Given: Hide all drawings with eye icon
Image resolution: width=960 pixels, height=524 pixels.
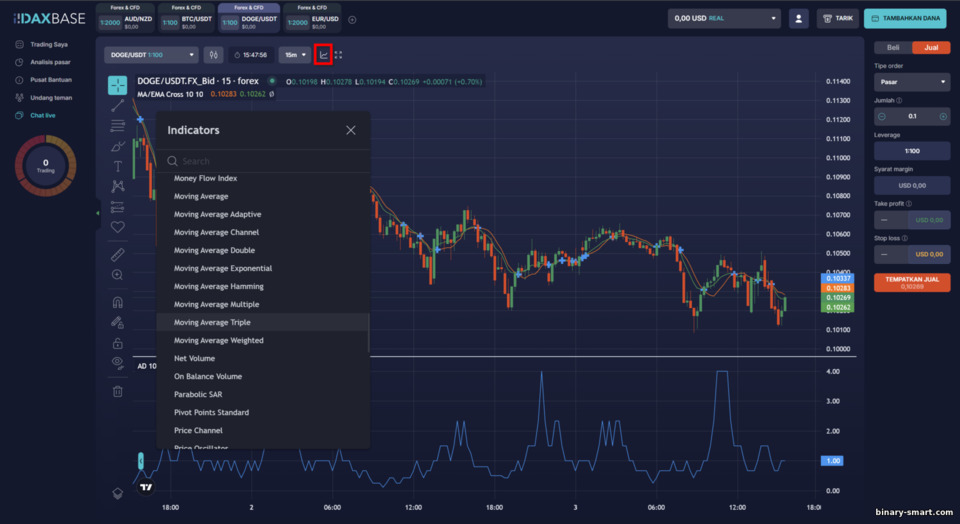Looking at the screenshot, I should (x=118, y=363).
